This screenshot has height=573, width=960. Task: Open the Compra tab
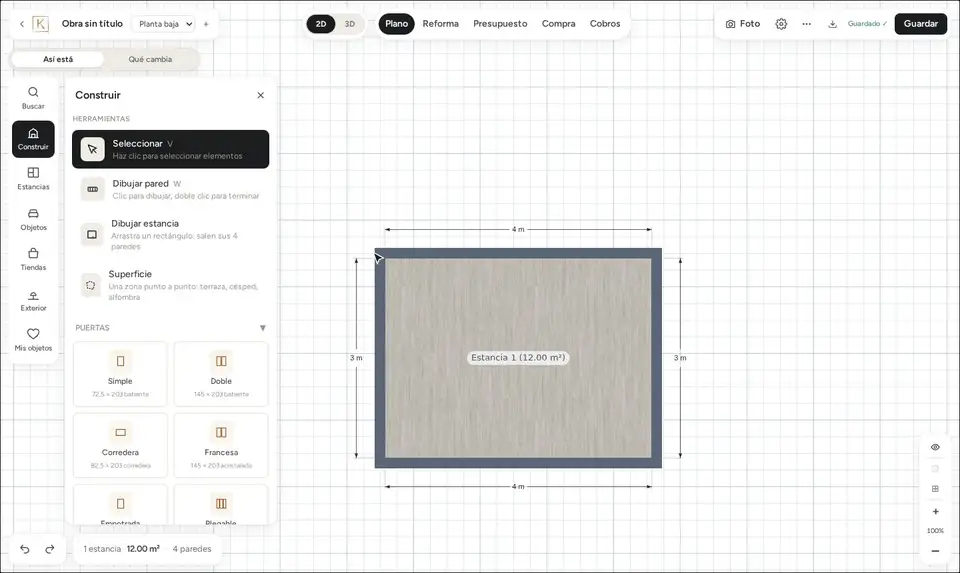pyautogui.click(x=558, y=24)
